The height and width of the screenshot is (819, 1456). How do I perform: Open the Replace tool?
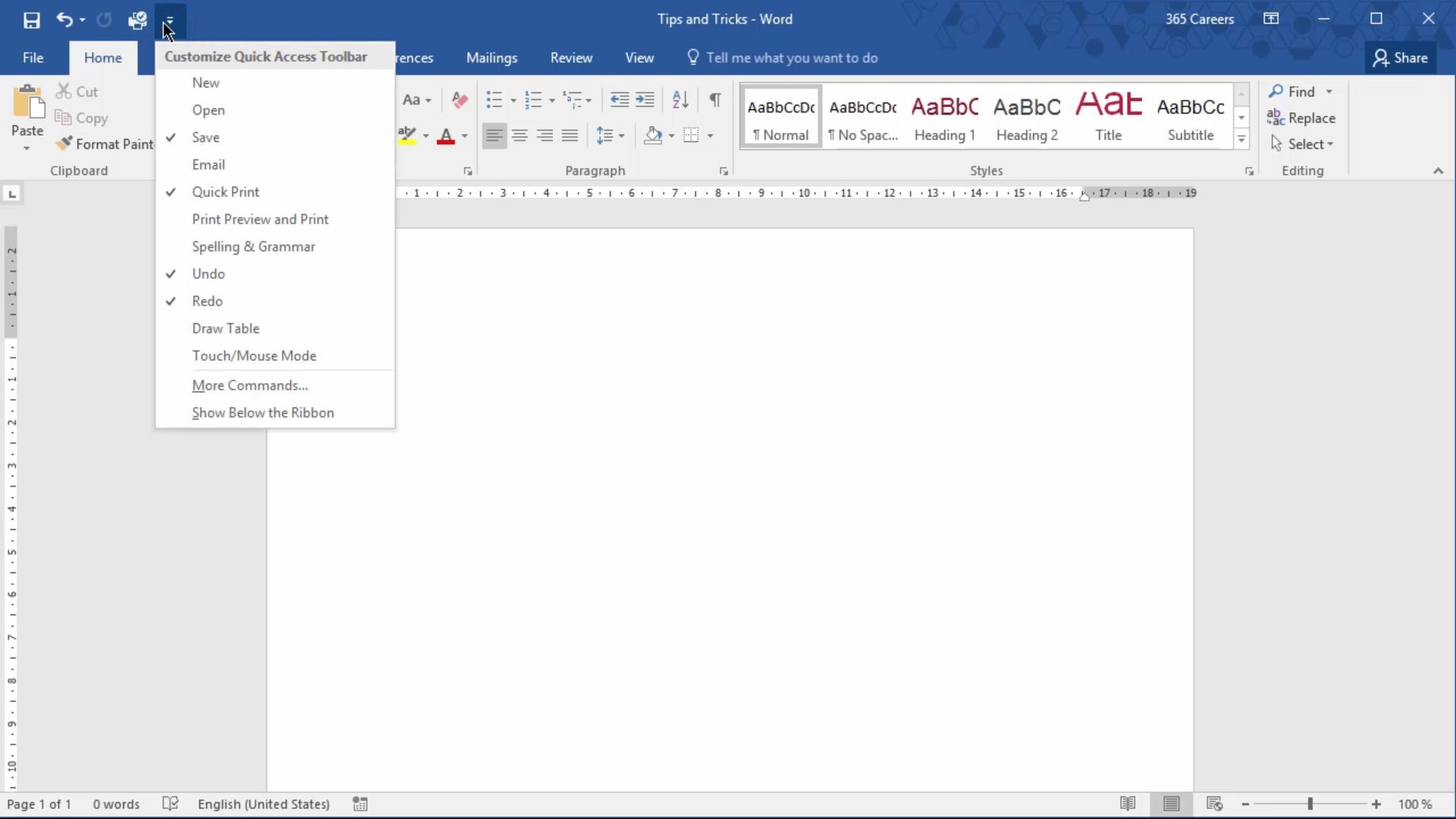tap(1312, 117)
